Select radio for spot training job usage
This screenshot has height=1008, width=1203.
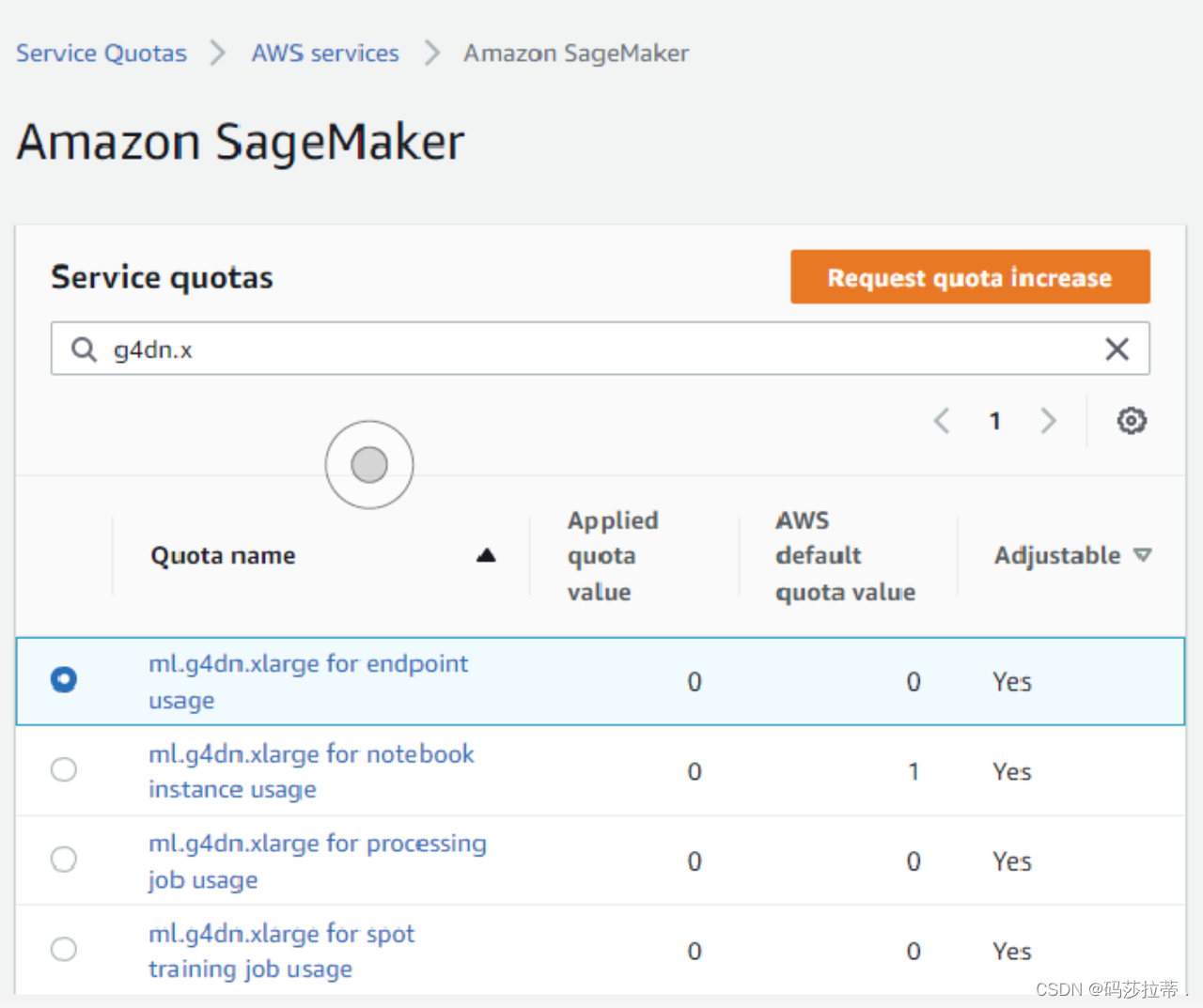coord(64,950)
